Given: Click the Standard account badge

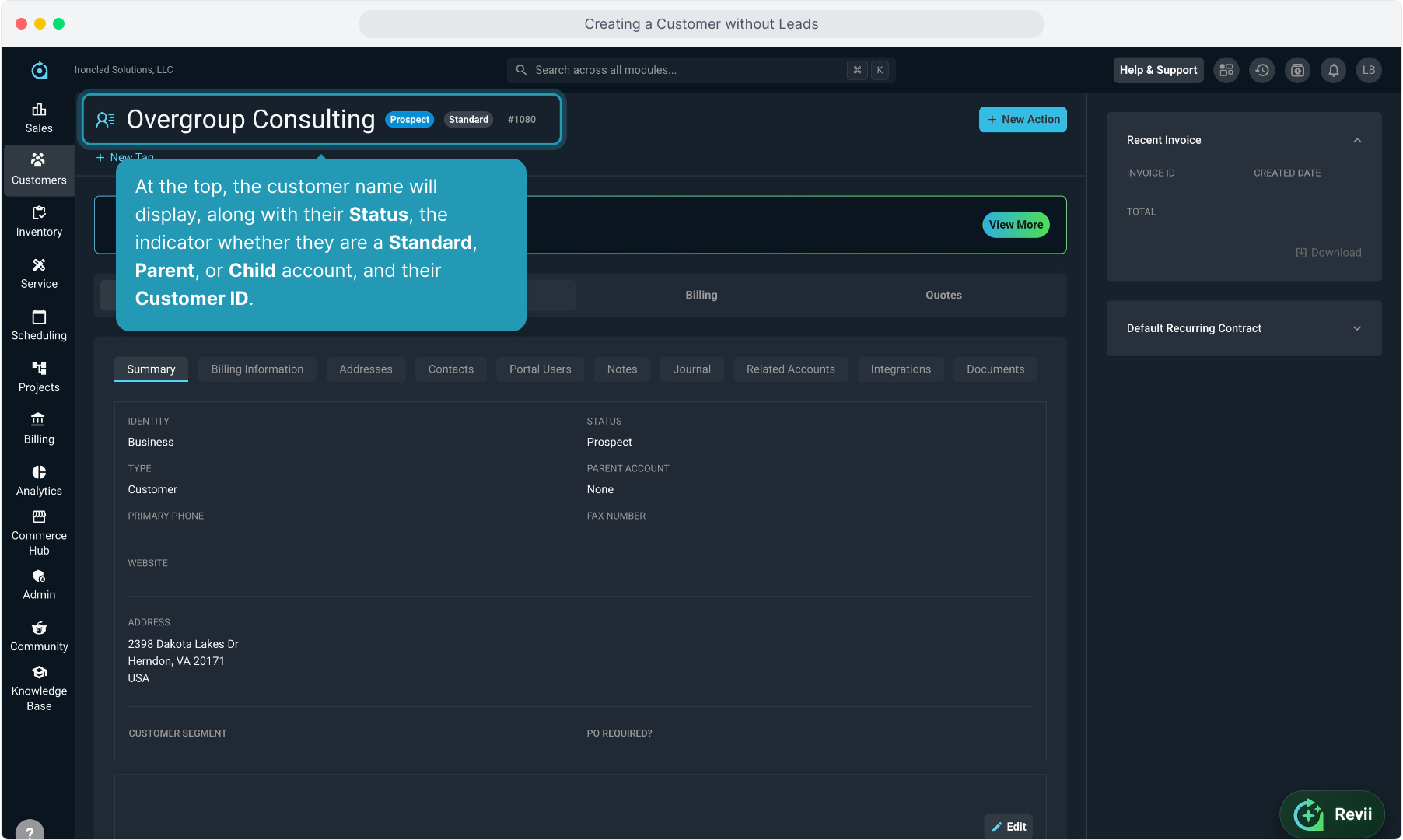Looking at the screenshot, I should click(468, 120).
